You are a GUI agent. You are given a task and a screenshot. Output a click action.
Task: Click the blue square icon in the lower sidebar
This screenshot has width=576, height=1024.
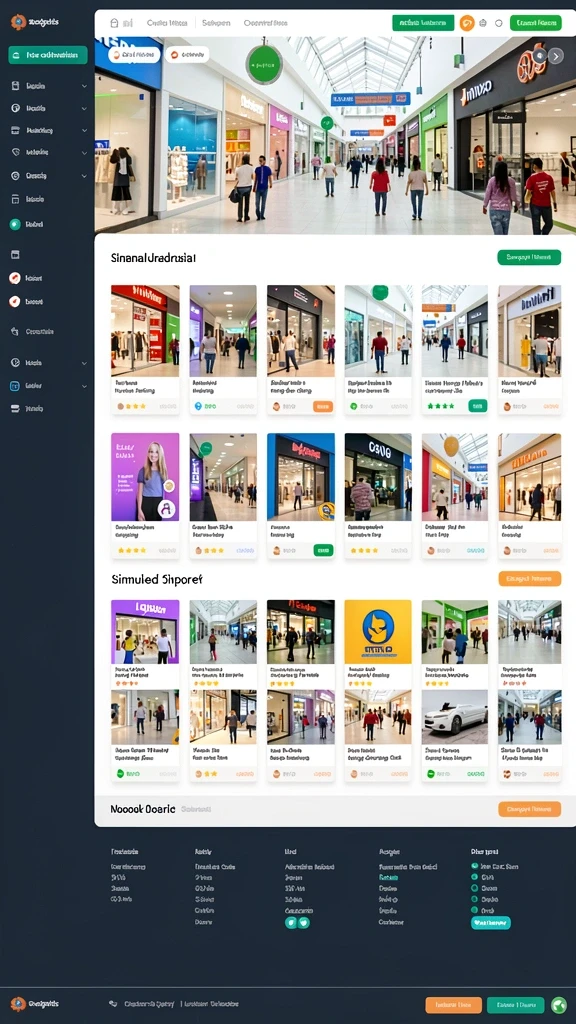[15, 386]
